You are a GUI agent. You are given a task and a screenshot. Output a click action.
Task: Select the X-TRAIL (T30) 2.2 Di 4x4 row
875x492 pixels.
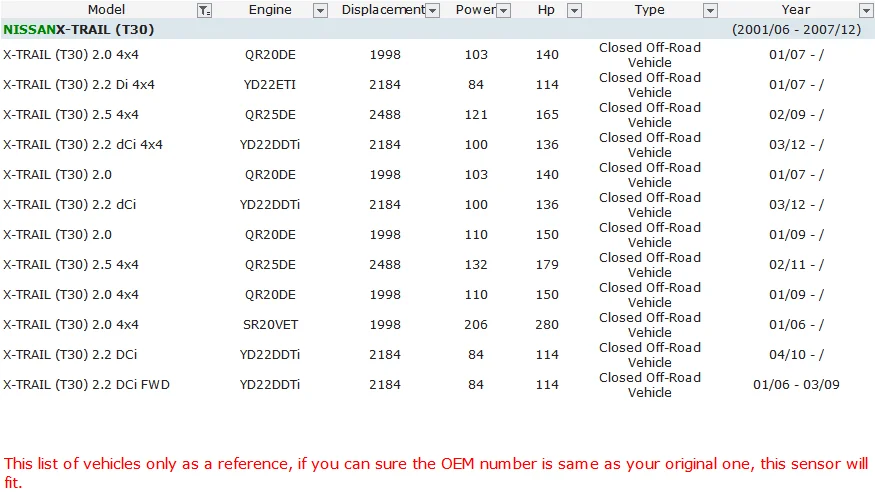click(438, 85)
